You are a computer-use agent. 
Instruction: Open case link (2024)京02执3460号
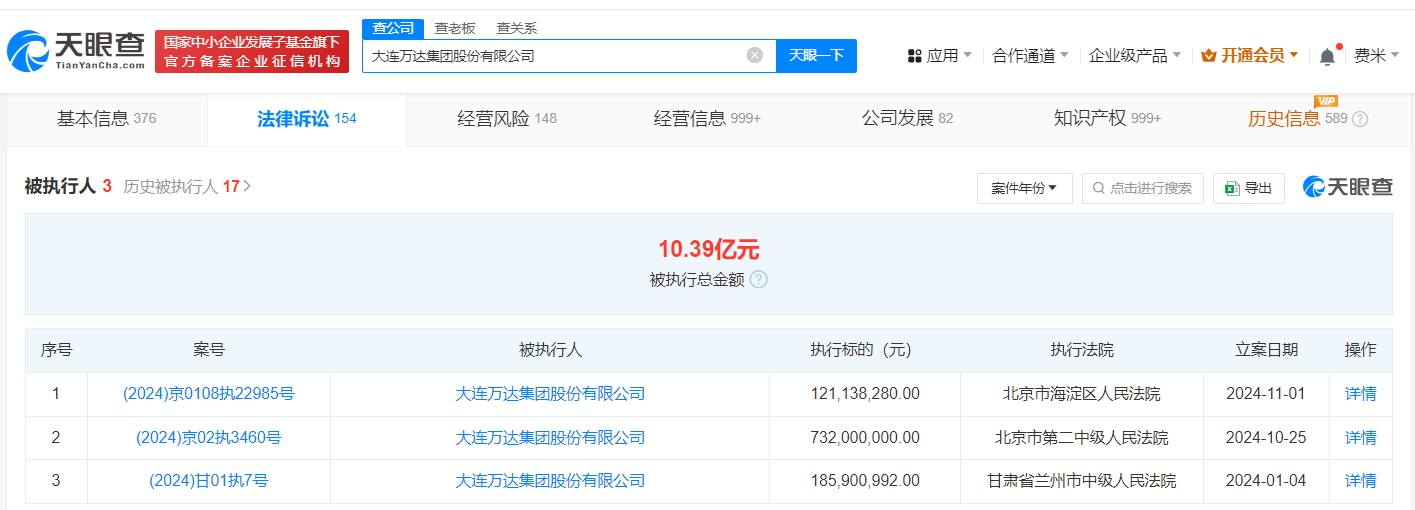pos(208,437)
